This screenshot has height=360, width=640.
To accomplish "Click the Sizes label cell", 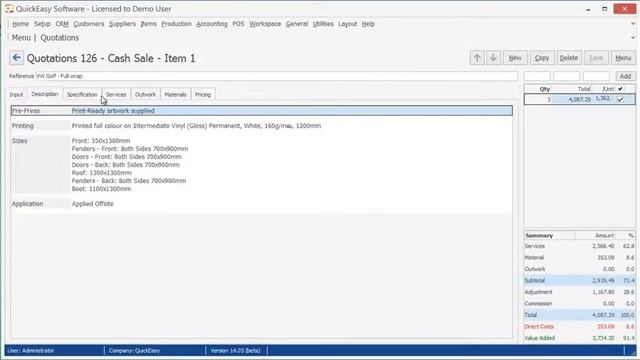I will click(x=41, y=164).
